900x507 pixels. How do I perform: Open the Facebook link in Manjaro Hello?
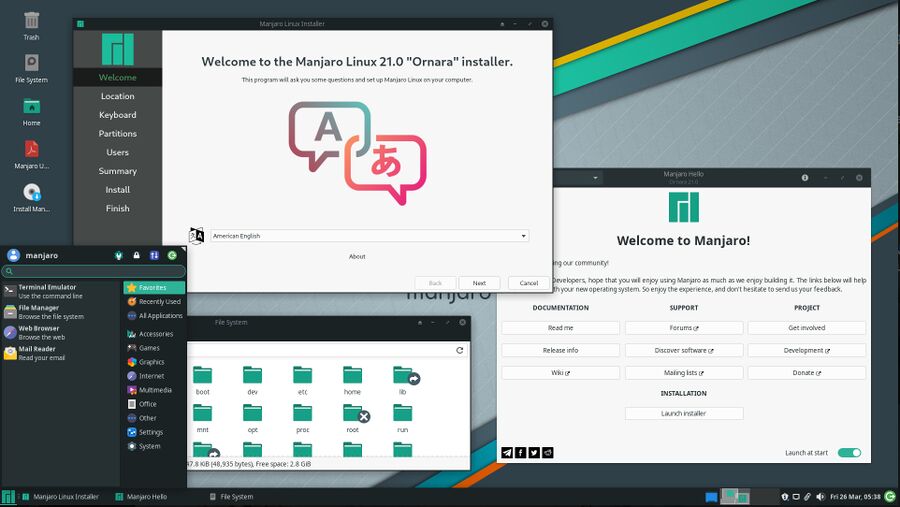point(521,452)
